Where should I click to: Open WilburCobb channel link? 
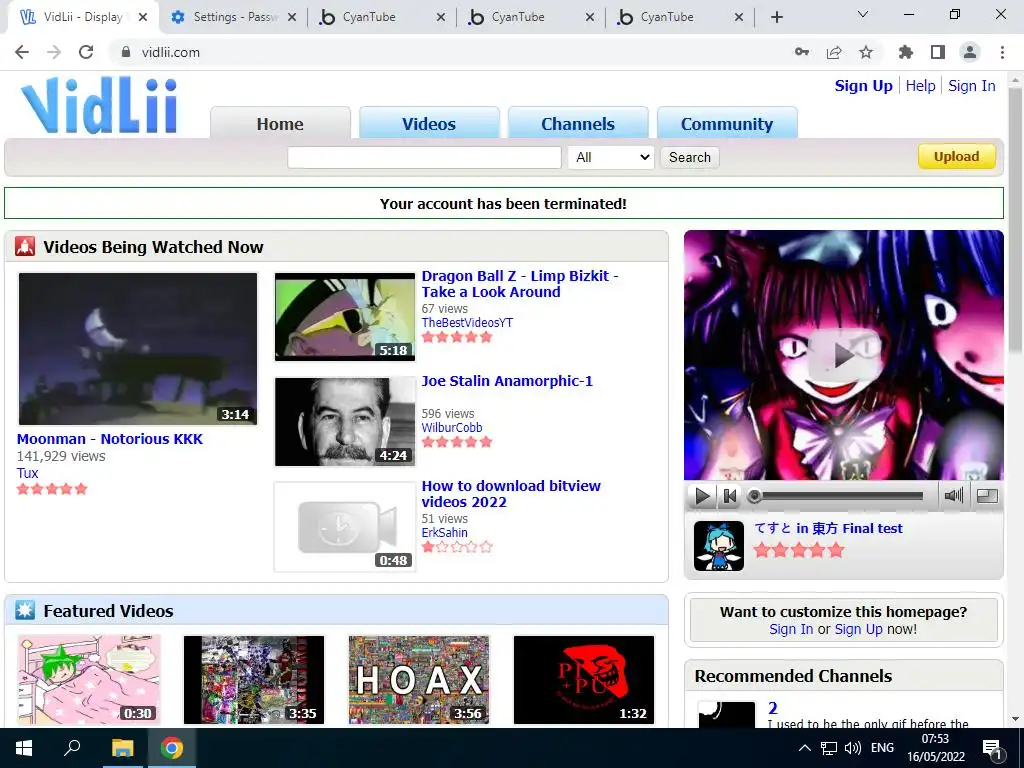(x=452, y=428)
